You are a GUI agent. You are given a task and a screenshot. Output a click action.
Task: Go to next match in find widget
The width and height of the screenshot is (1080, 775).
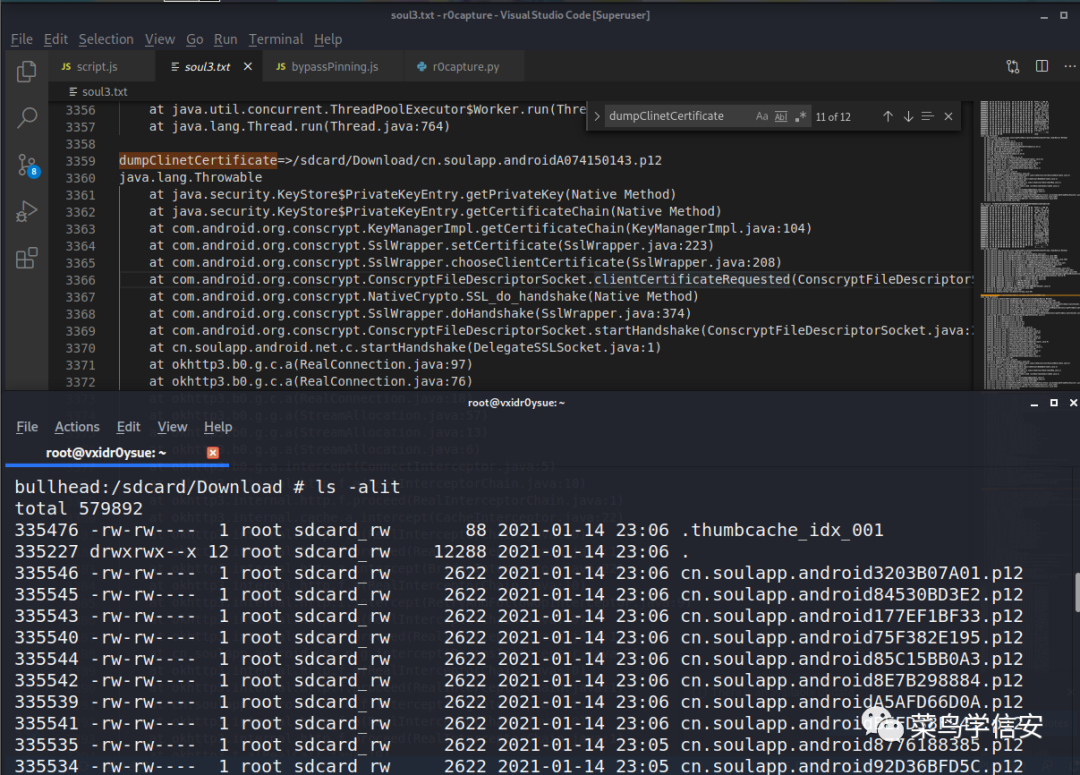pyautogui.click(x=908, y=116)
